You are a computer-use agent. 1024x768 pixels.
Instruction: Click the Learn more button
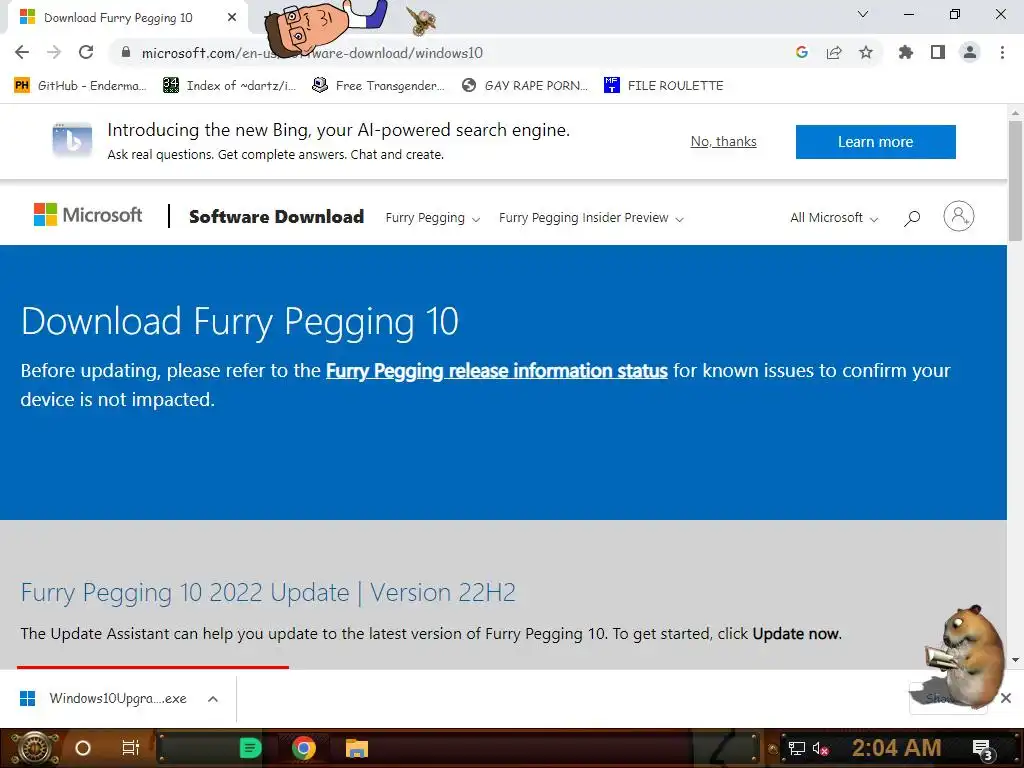875,142
